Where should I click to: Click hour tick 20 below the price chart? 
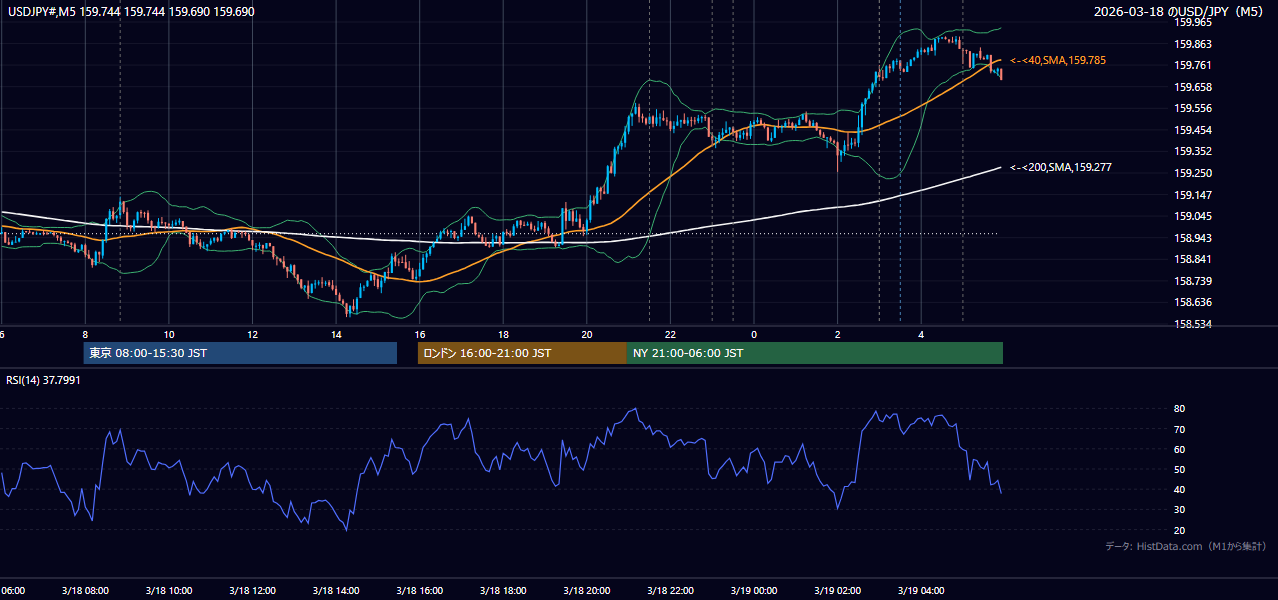point(587,334)
